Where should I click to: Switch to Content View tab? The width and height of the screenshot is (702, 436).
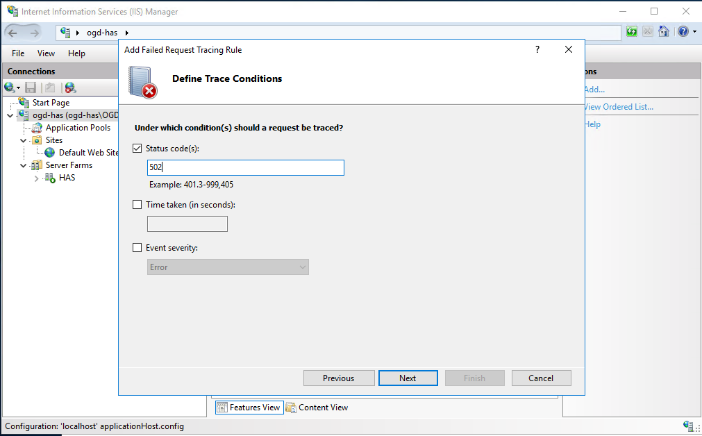317,407
